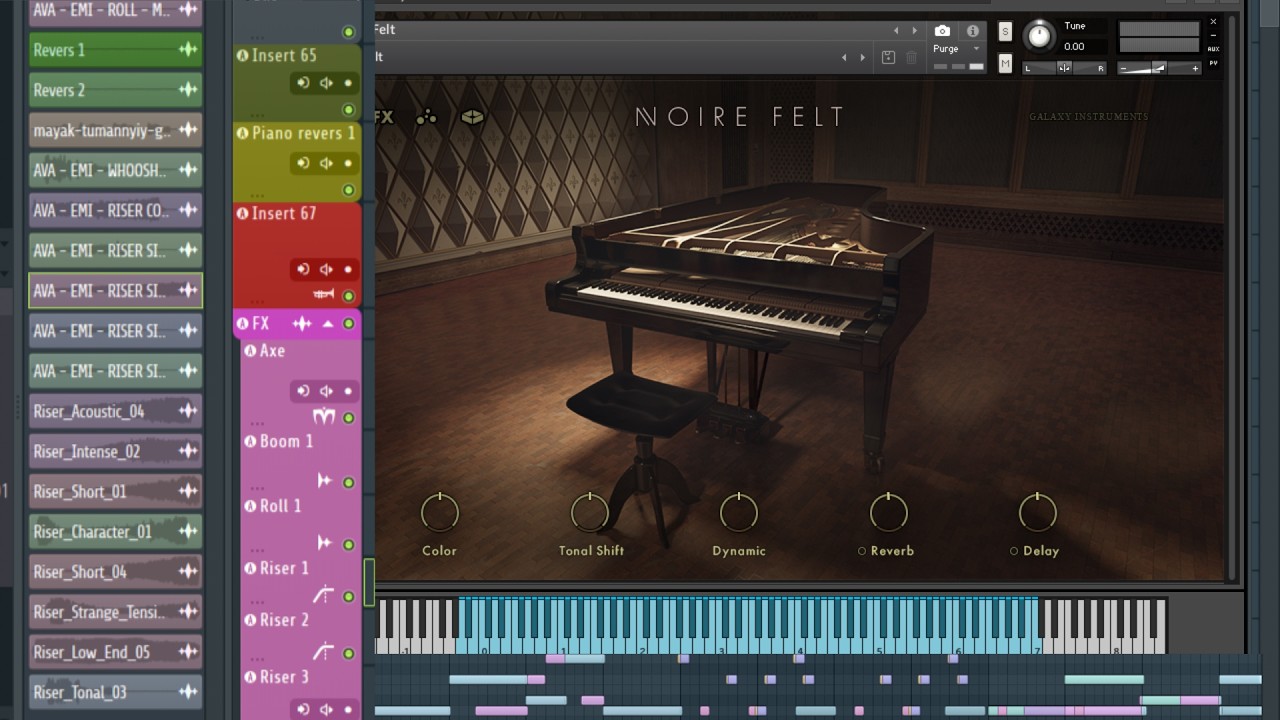Click the record dot on Insert 65
The image size is (1280, 720).
348,83
